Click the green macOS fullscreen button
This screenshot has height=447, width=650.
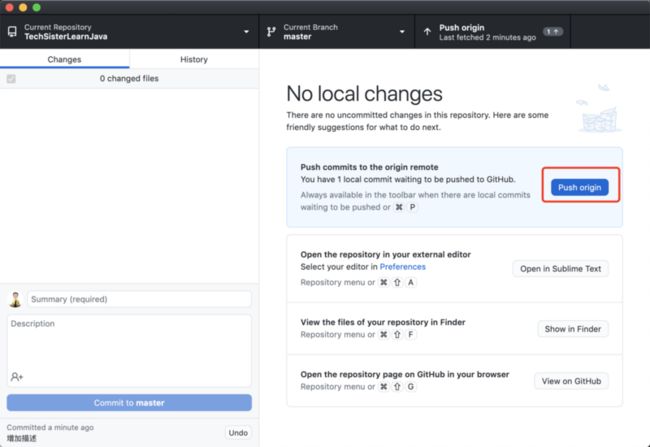coord(36,7)
